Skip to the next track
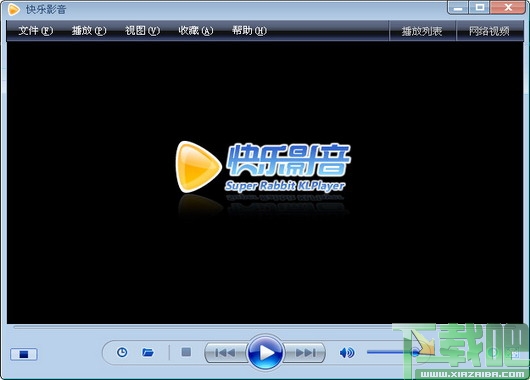This screenshot has width=530, height=380. point(305,353)
